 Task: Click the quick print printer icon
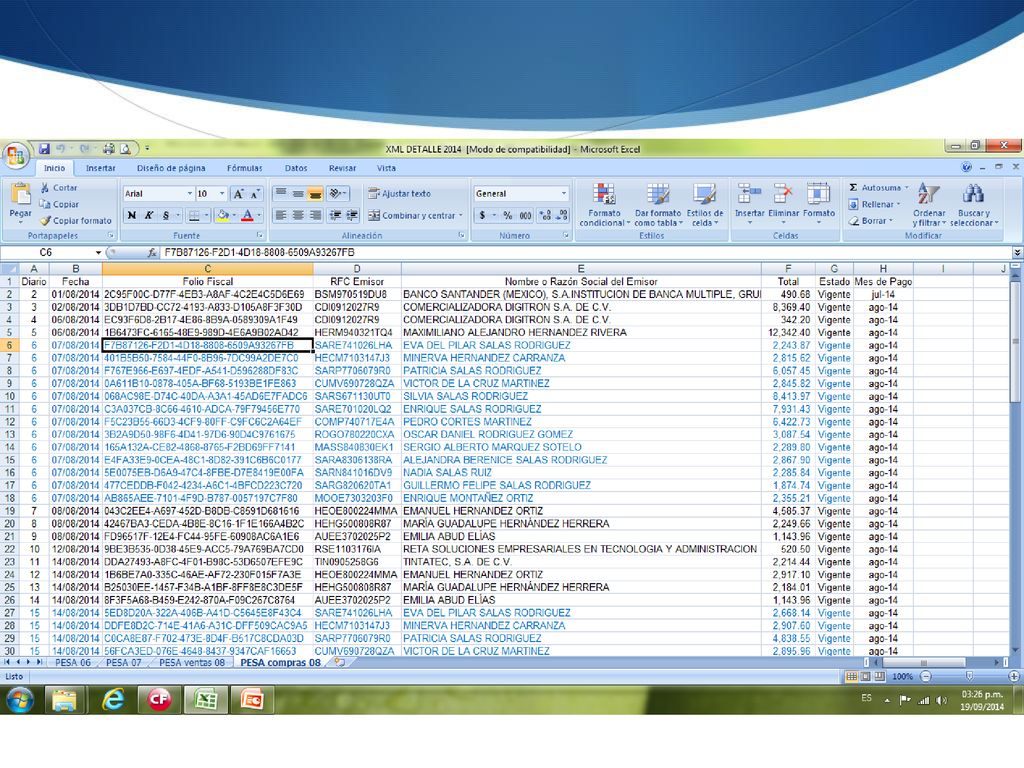(109, 149)
